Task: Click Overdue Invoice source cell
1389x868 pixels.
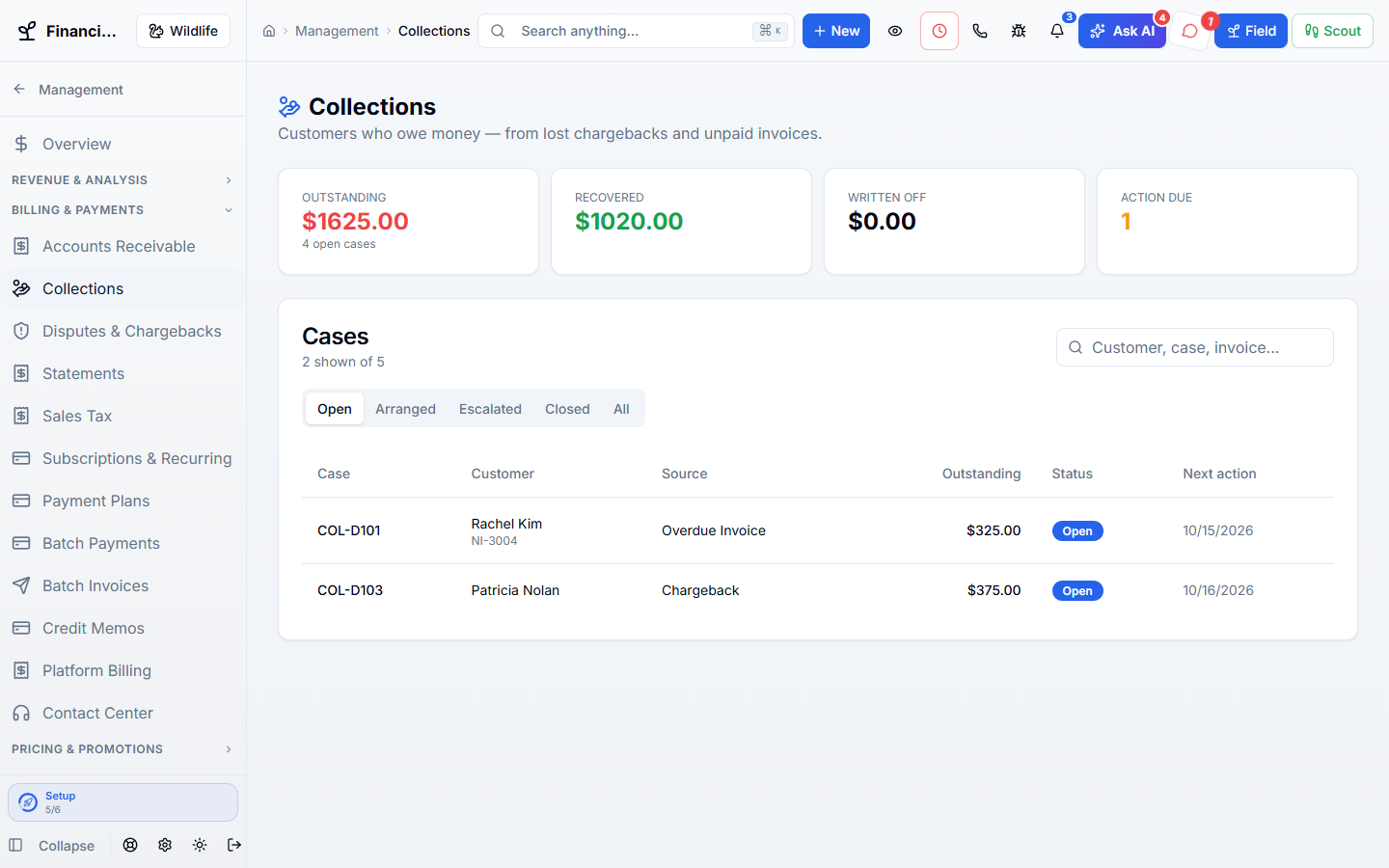Action: pyautogui.click(x=714, y=530)
